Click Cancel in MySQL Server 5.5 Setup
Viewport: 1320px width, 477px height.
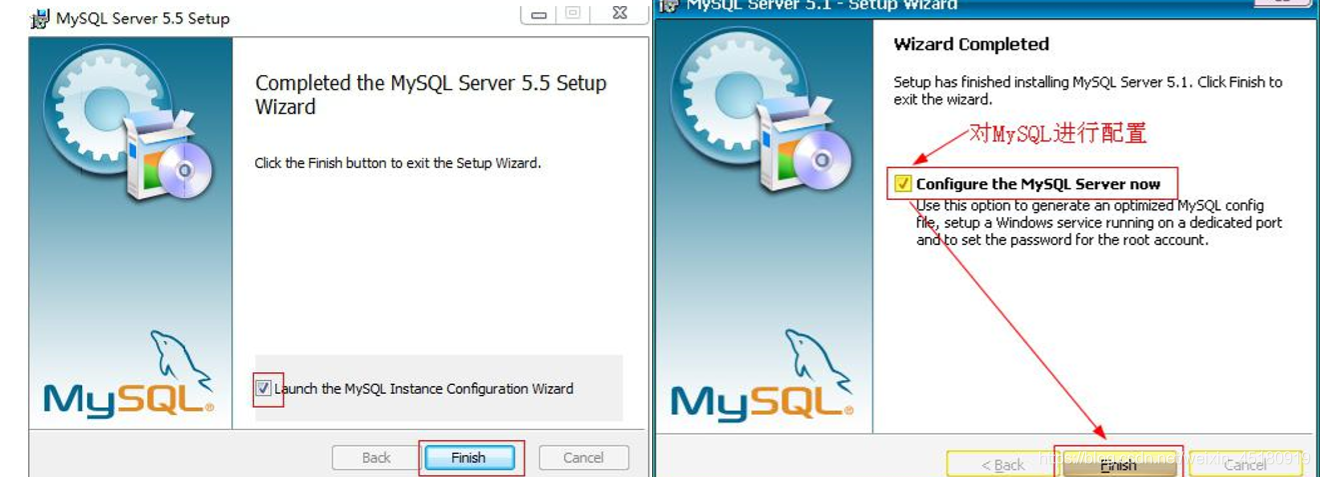coord(584,458)
